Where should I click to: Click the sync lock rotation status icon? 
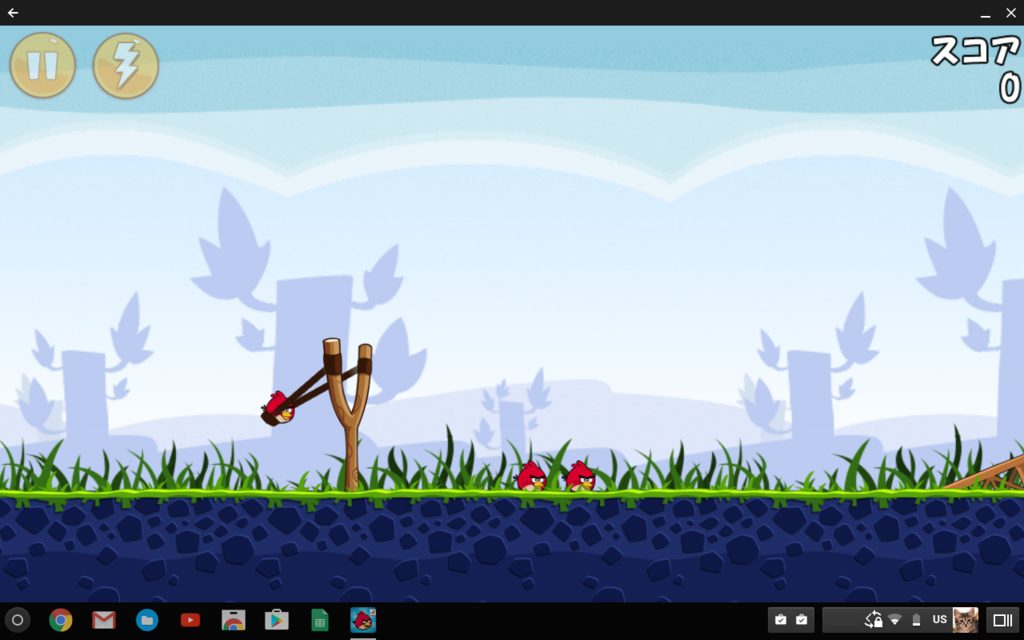(x=873, y=620)
